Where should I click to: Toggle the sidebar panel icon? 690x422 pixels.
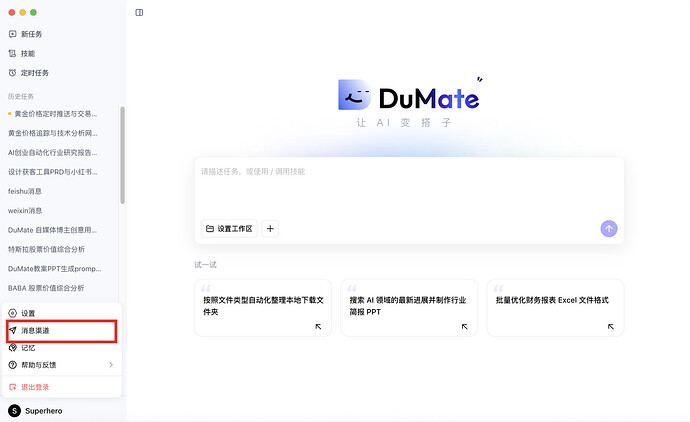point(139,12)
